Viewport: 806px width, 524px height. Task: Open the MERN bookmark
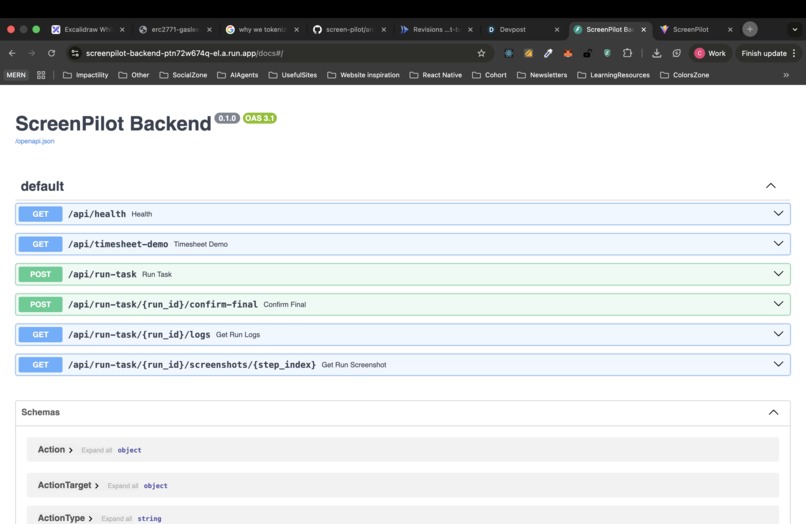(16, 75)
